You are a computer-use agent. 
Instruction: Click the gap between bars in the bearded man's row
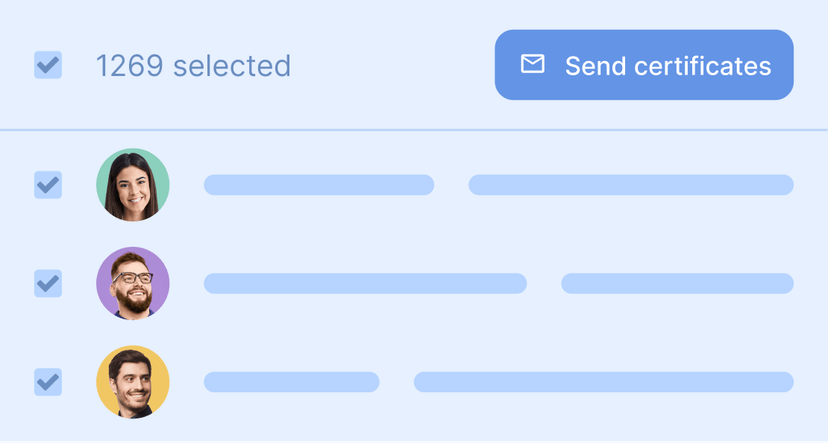(544, 283)
